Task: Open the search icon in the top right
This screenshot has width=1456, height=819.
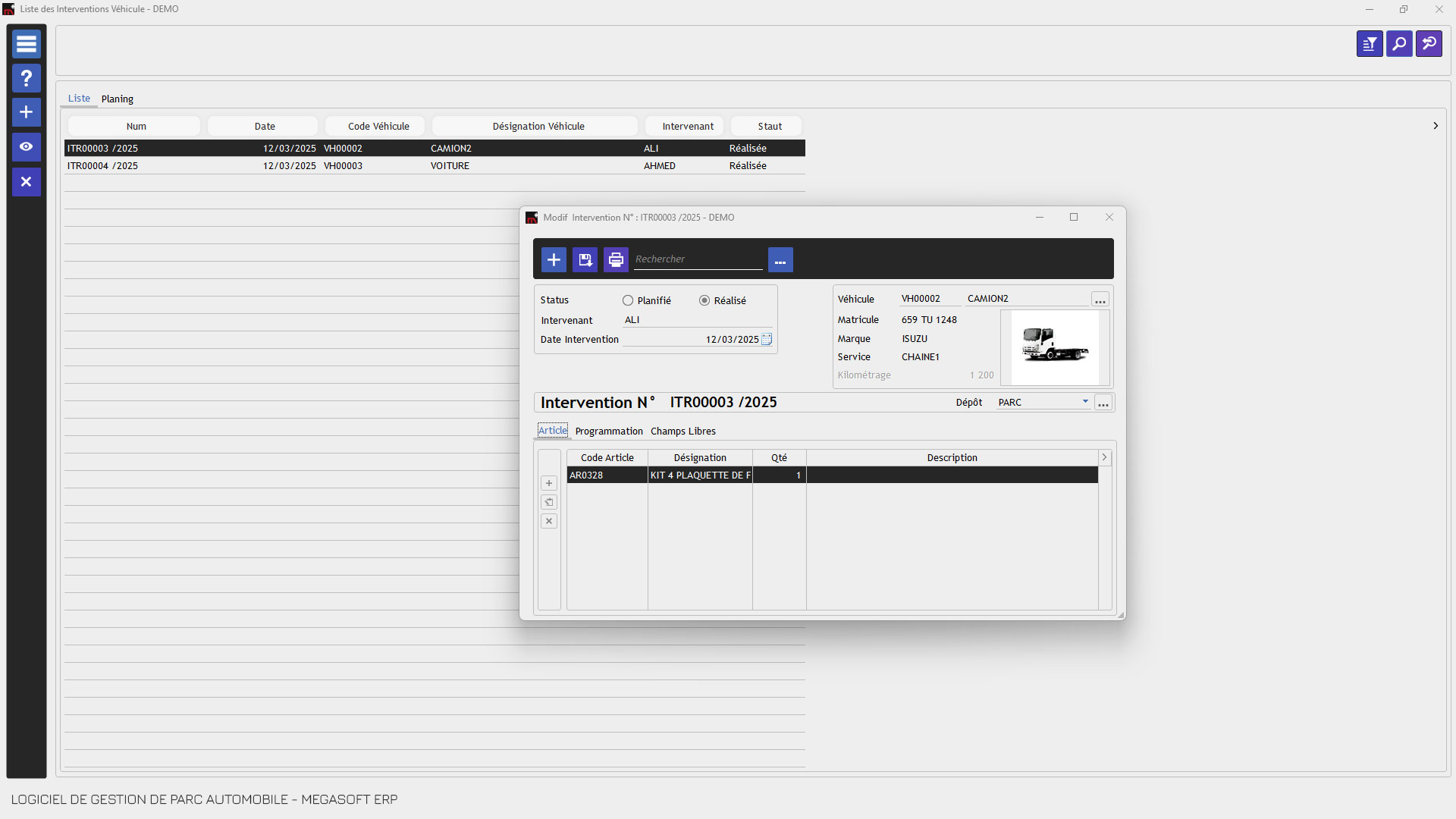Action: tap(1399, 43)
